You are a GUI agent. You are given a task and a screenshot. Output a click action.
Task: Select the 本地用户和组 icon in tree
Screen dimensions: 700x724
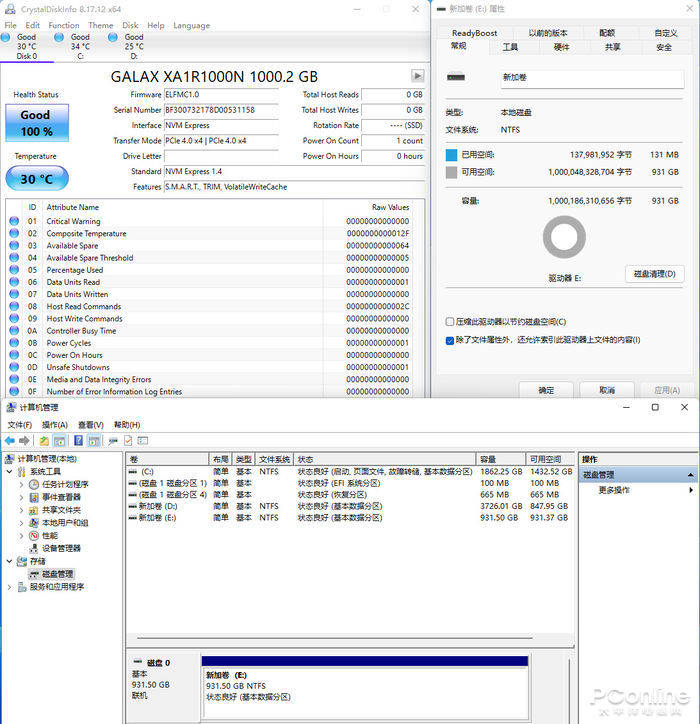pyautogui.click(x=34, y=523)
